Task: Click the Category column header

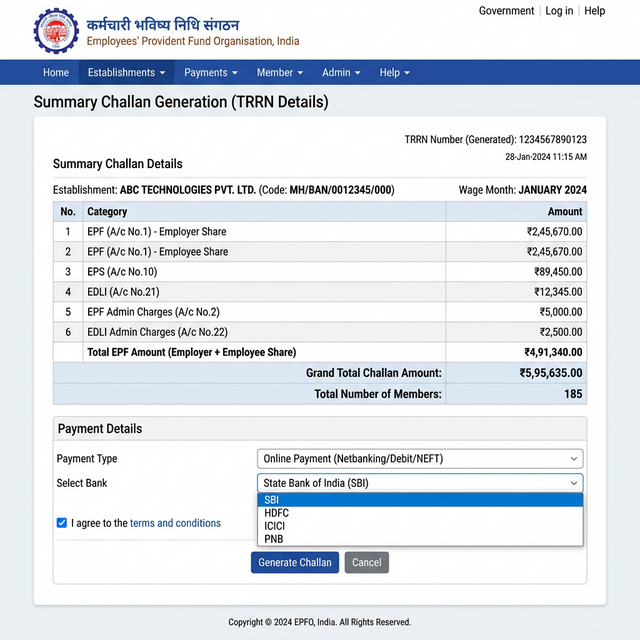Action: pyautogui.click(x=107, y=211)
